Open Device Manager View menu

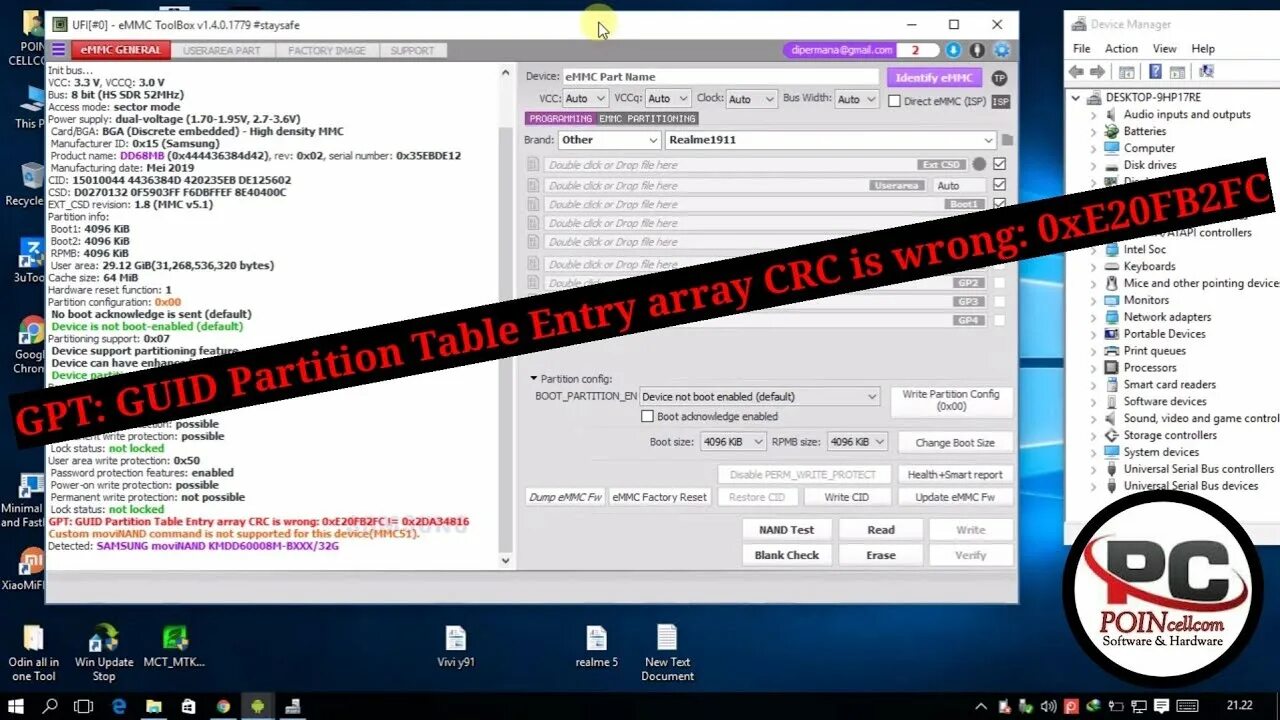point(1164,48)
